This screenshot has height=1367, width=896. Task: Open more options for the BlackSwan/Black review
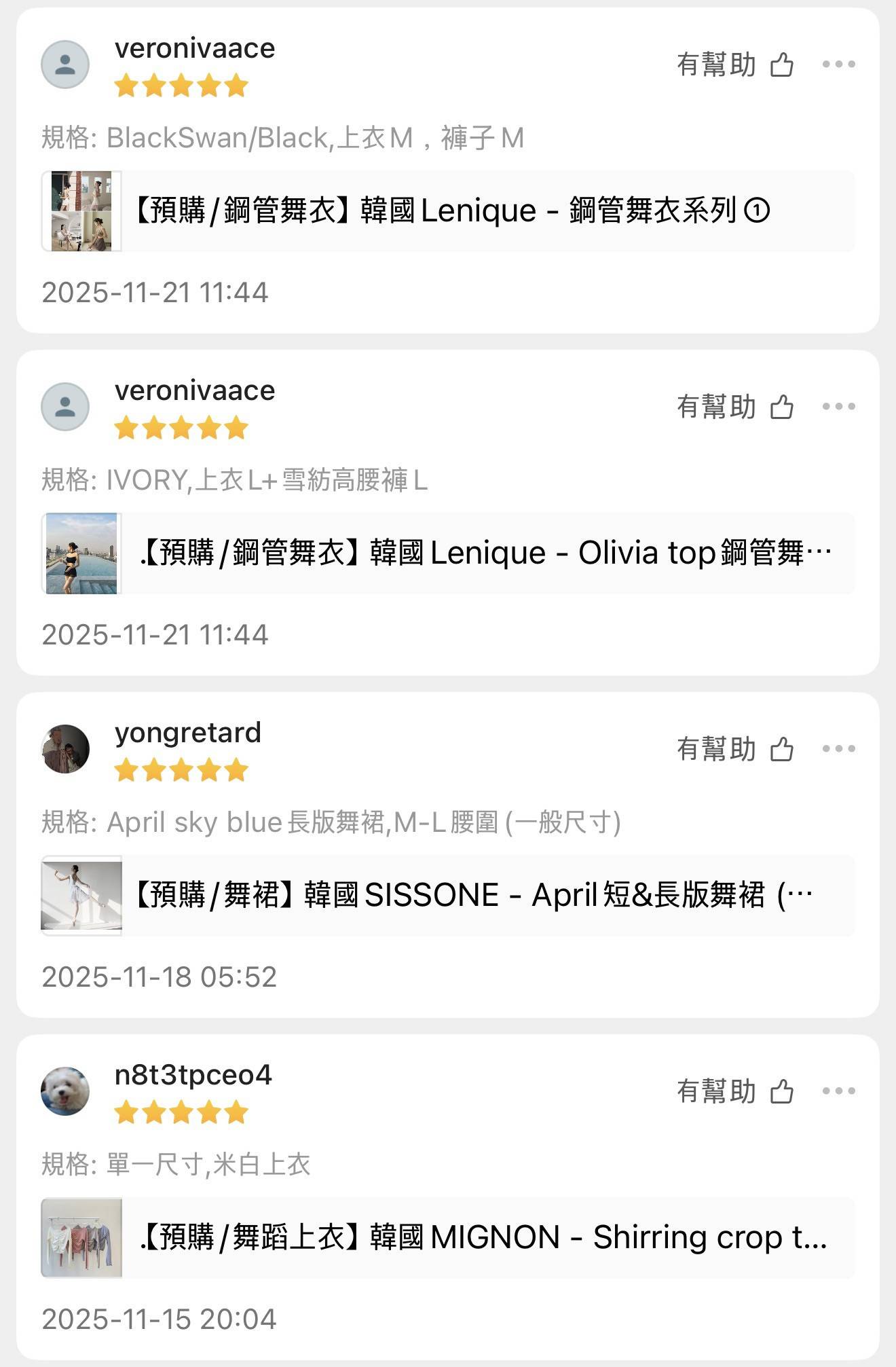click(838, 65)
